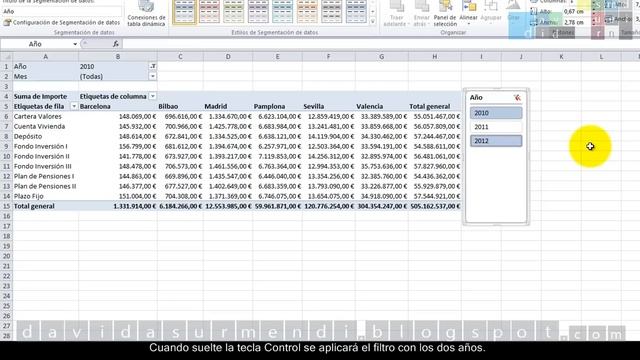
Task: Apply the purple slicer style
Action: point(258,12)
